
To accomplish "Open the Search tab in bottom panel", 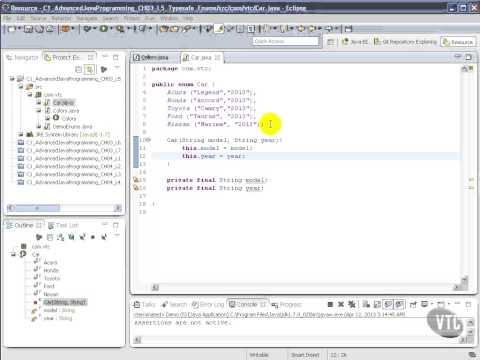I will pos(174,304).
